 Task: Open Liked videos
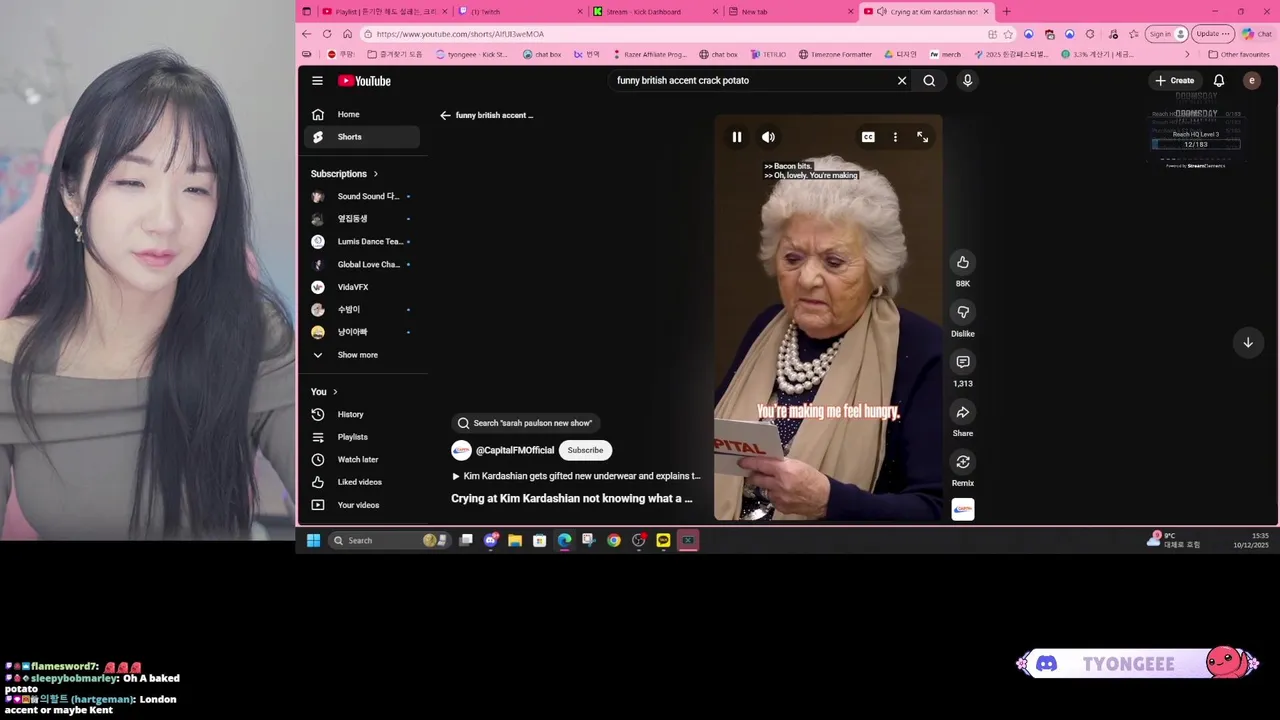click(362, 482)
